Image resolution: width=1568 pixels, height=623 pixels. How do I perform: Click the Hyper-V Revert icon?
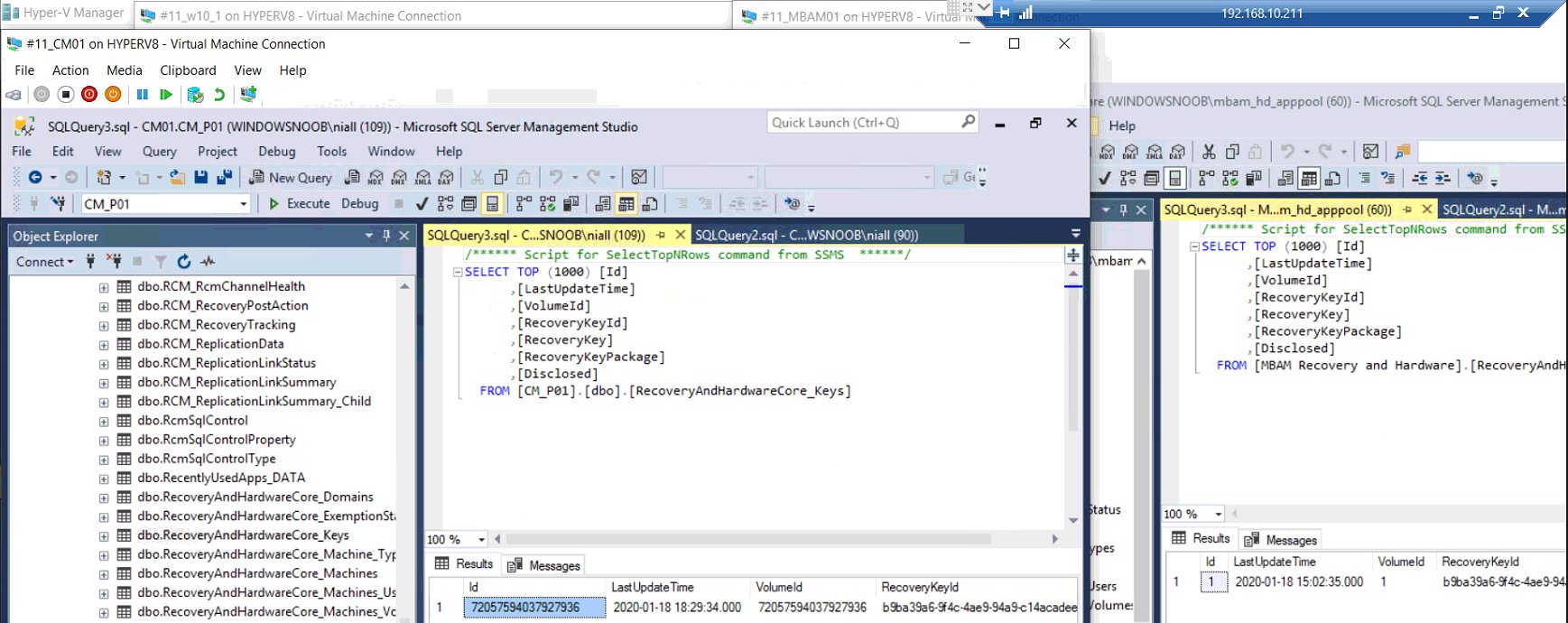(x=219, y=94)
